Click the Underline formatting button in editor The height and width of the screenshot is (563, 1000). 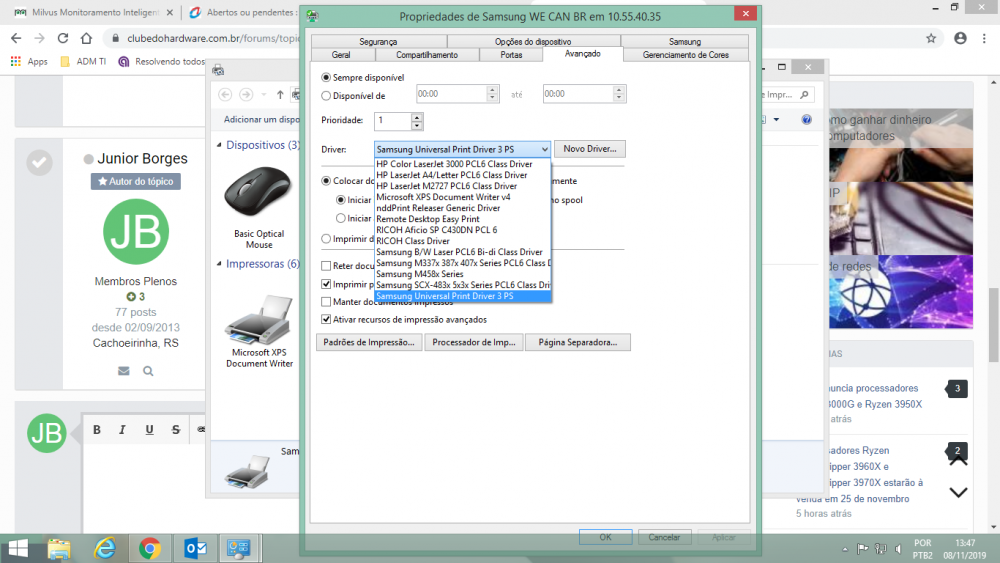click(x=149, y=430)
